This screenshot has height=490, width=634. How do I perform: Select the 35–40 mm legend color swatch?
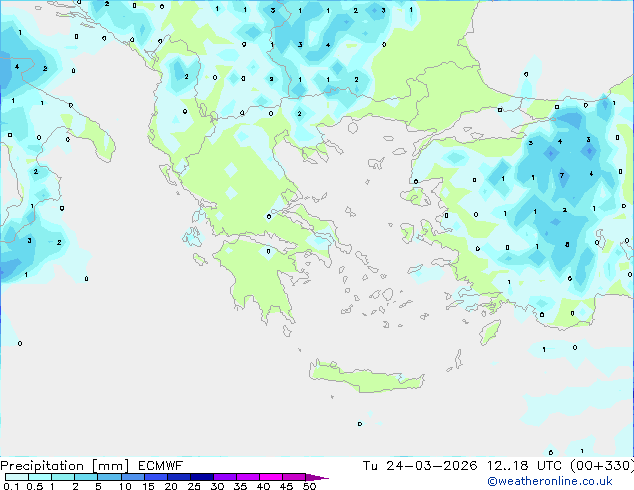248,477
